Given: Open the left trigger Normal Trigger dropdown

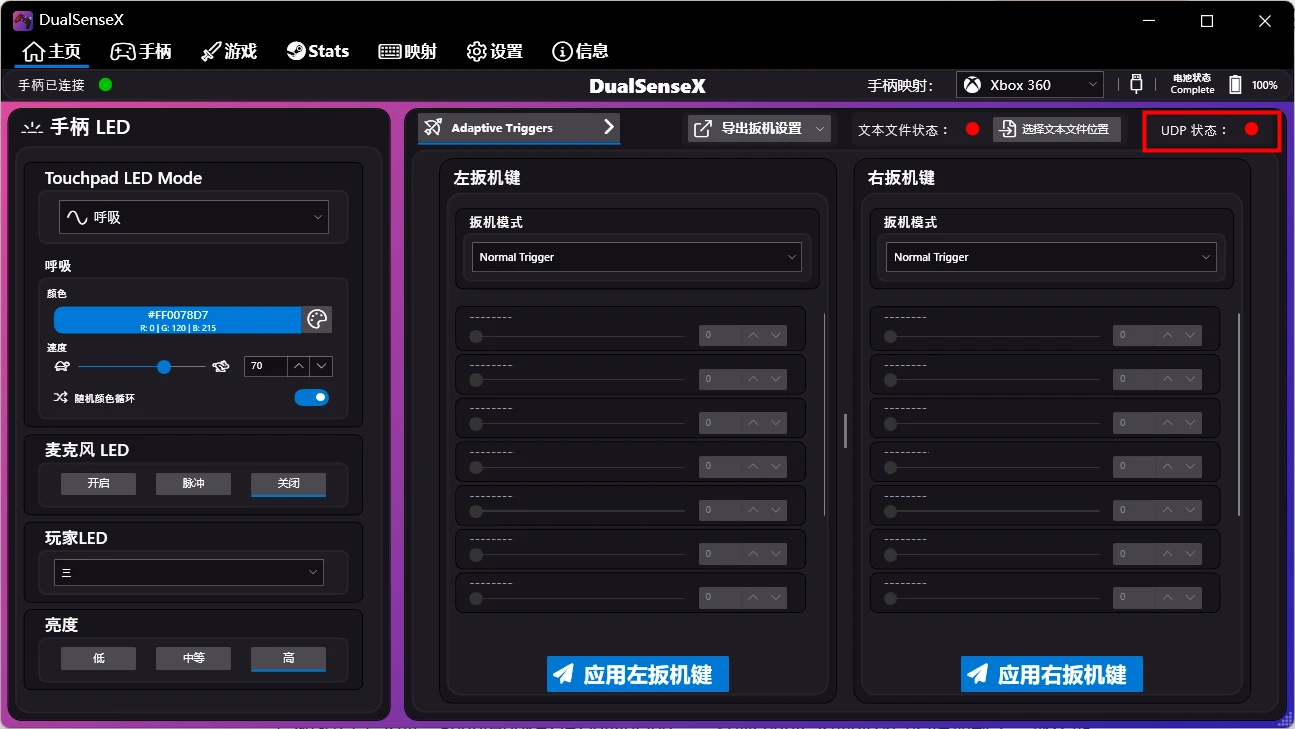Looking at the screenshot, I should (x=636, y=256).
